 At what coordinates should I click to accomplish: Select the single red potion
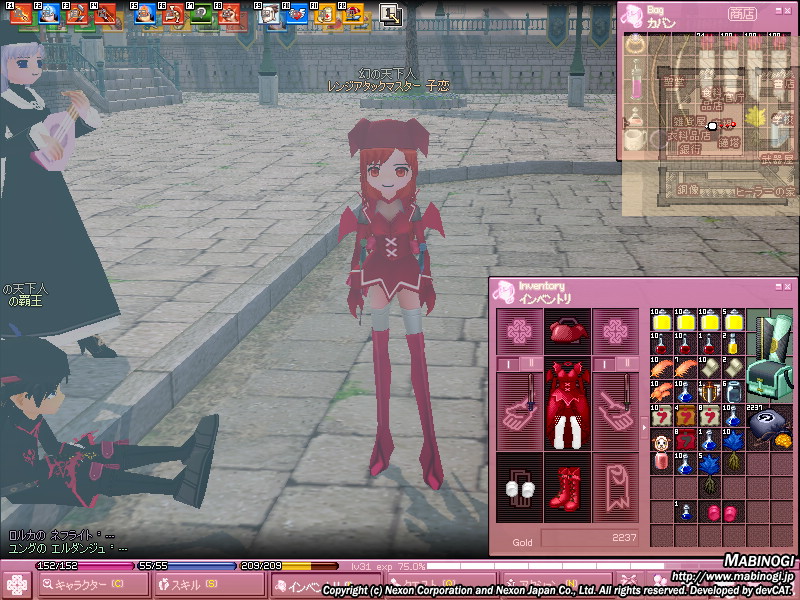[709, 344]
